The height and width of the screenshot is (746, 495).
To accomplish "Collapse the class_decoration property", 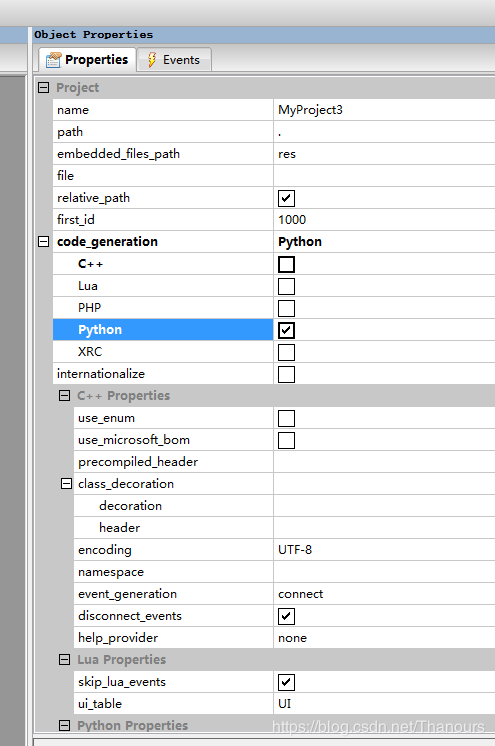I will [x=66, y=484].
